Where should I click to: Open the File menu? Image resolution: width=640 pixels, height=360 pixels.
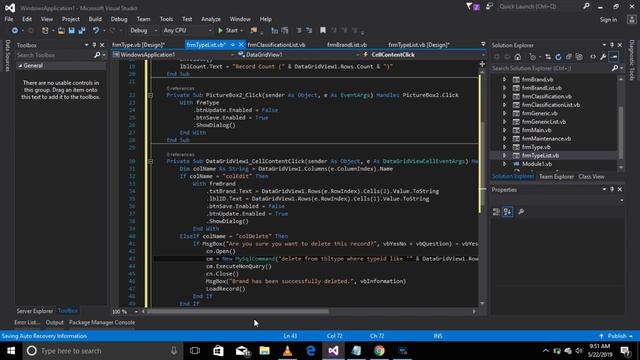[9, 19]
